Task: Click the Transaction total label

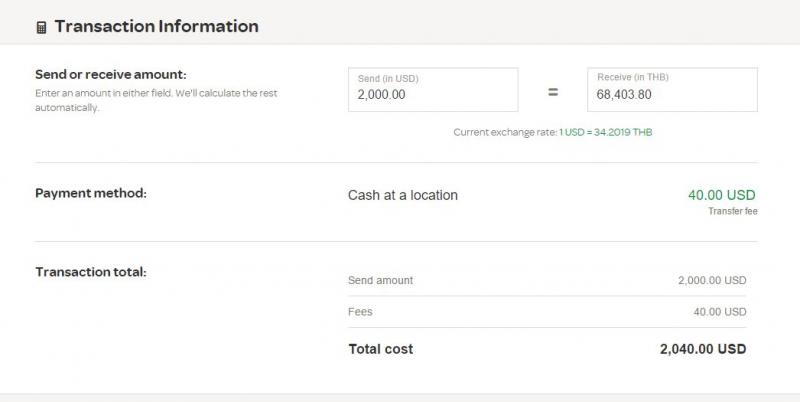Action: [x=91, y=272]
